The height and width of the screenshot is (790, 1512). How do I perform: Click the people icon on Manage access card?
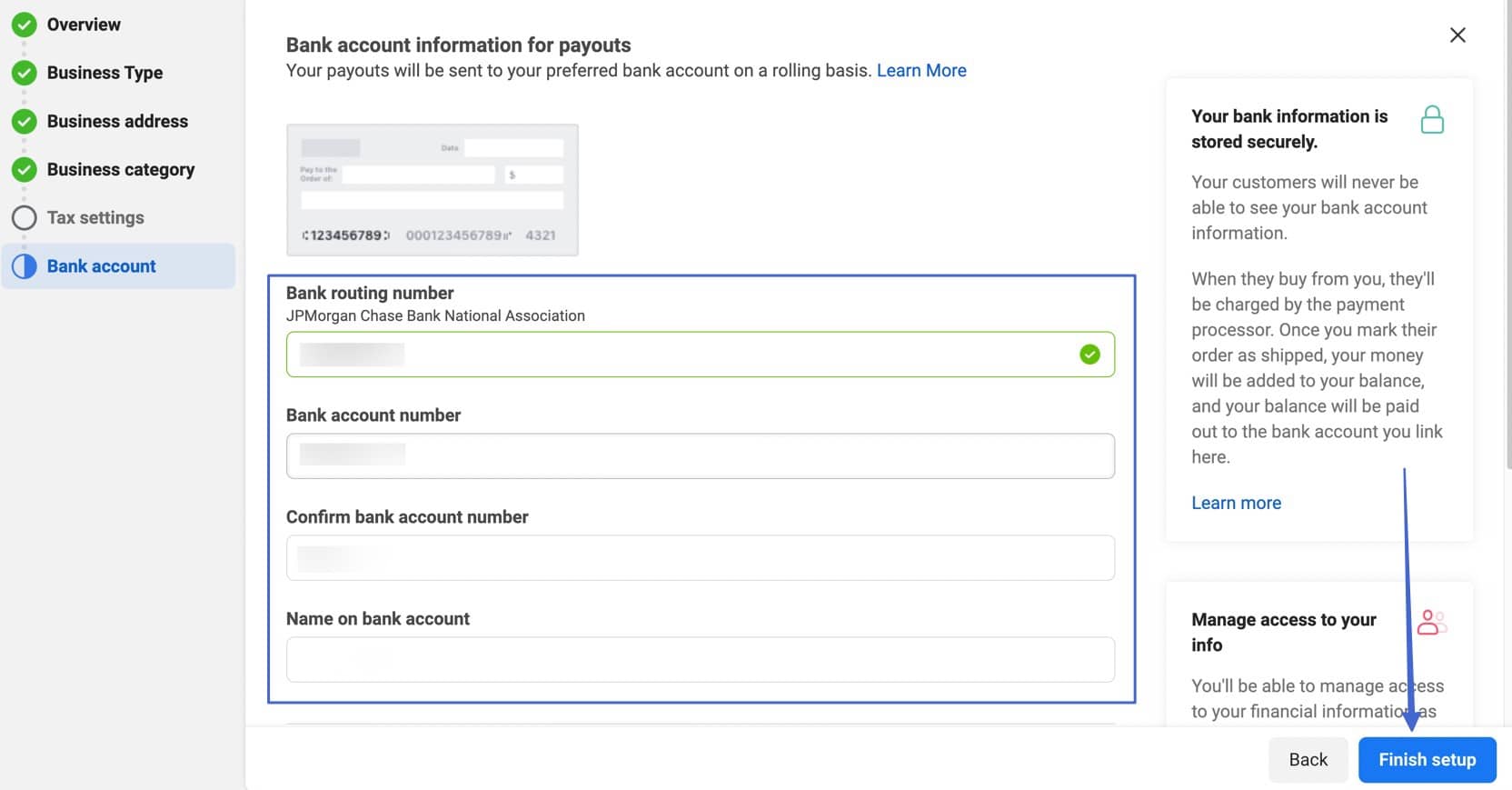tap(1431, 622)
